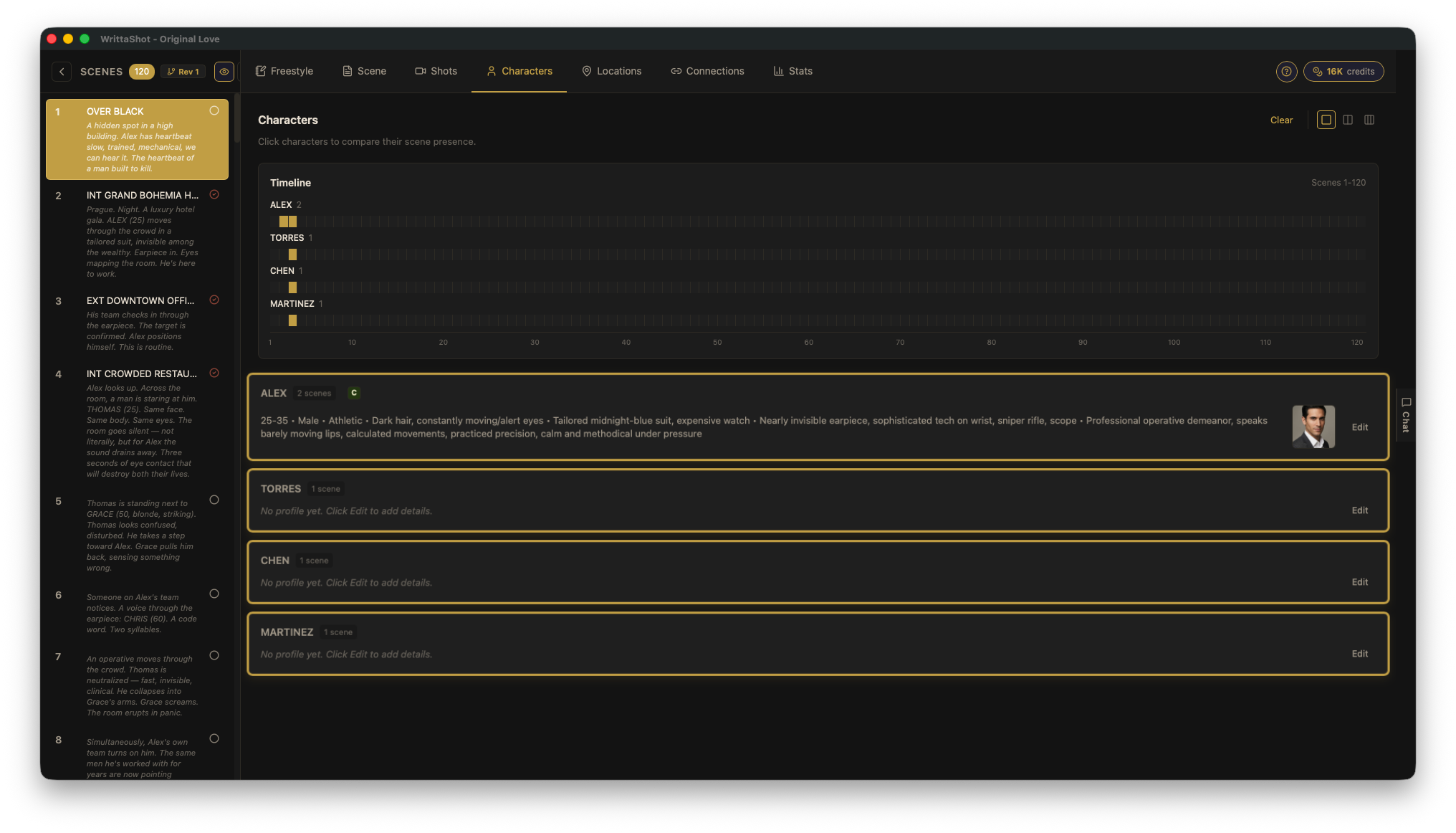Toggle the eye visibility icon in Scenes panel
The width and height of the screenshot is (1456, 833).
tap(224, 71)
